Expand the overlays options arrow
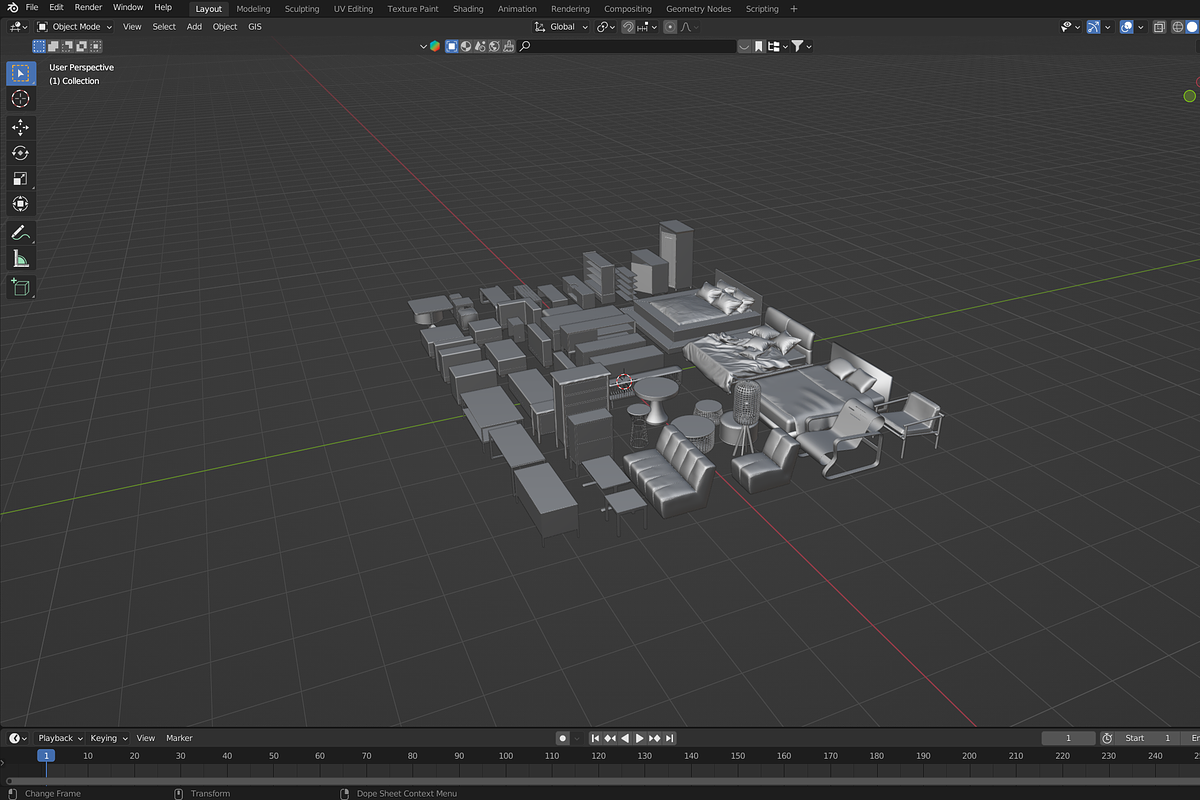Viewport: 1200px width, 800px height. click(x=1140, y=27)
